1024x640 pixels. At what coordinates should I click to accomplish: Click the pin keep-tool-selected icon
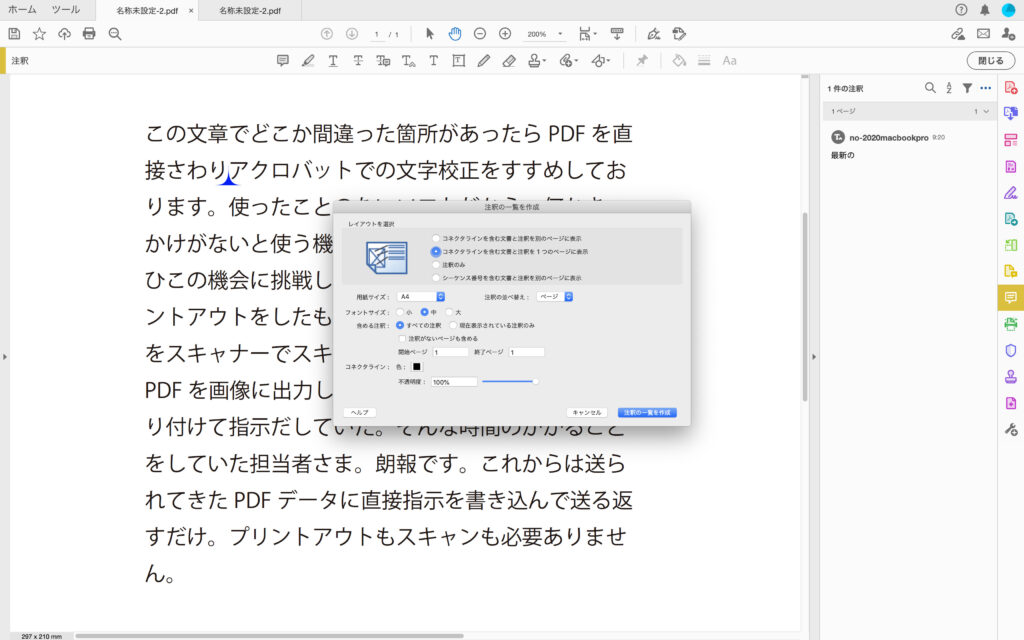(x=642, y=61)
